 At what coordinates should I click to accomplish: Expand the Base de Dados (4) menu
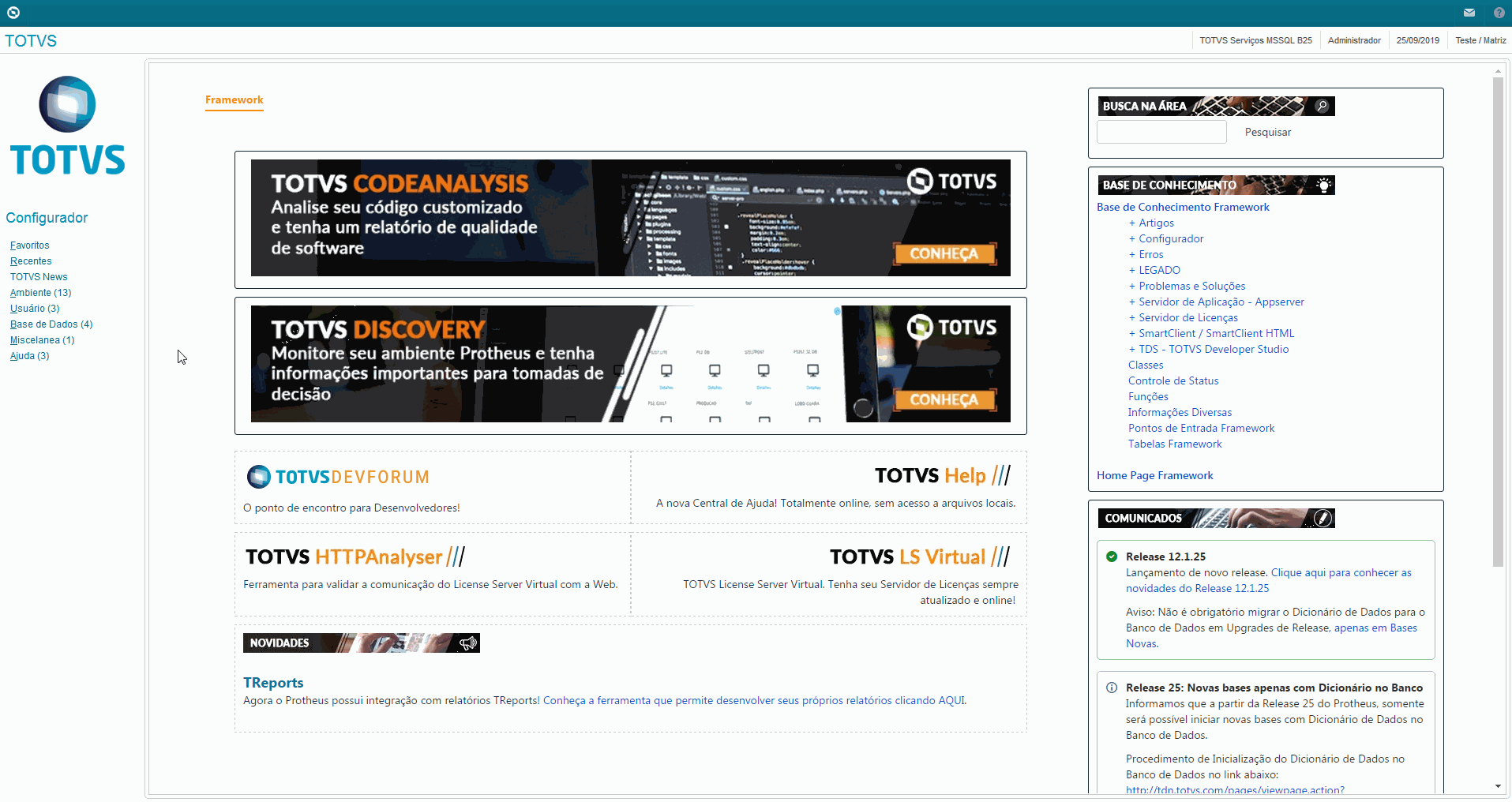coord(51,324)
